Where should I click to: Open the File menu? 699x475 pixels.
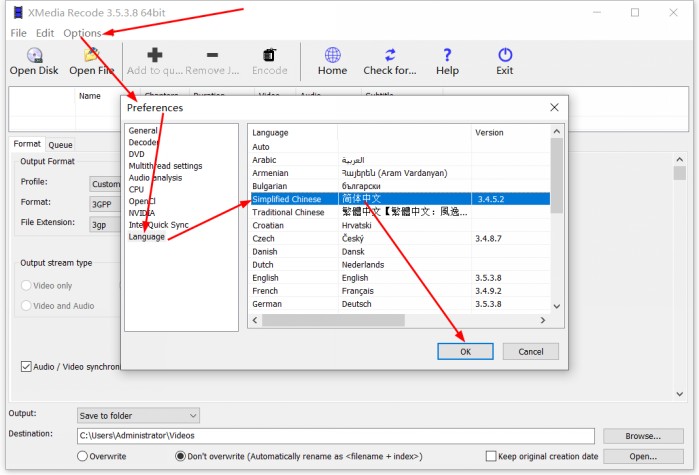pos(18,33)
